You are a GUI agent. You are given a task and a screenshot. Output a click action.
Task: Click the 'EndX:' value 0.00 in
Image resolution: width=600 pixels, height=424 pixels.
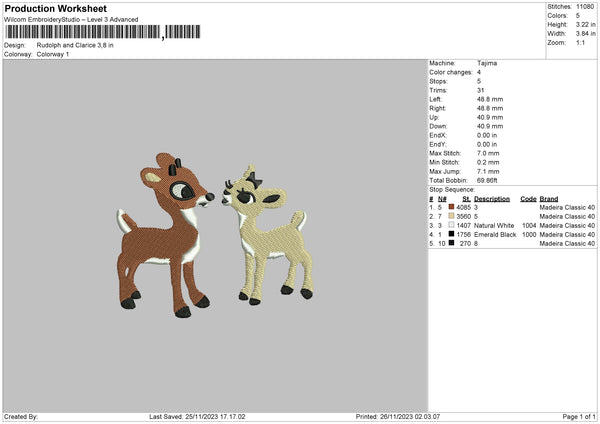487,135
